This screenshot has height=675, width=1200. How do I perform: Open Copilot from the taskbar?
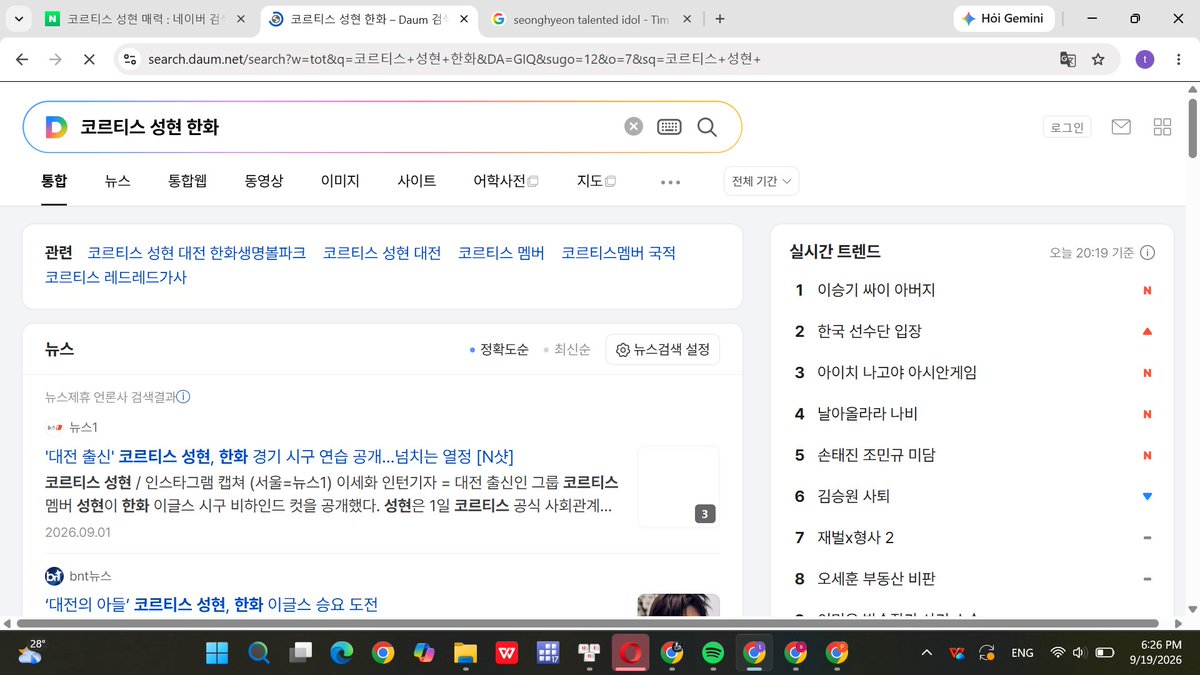coord(424,653)
